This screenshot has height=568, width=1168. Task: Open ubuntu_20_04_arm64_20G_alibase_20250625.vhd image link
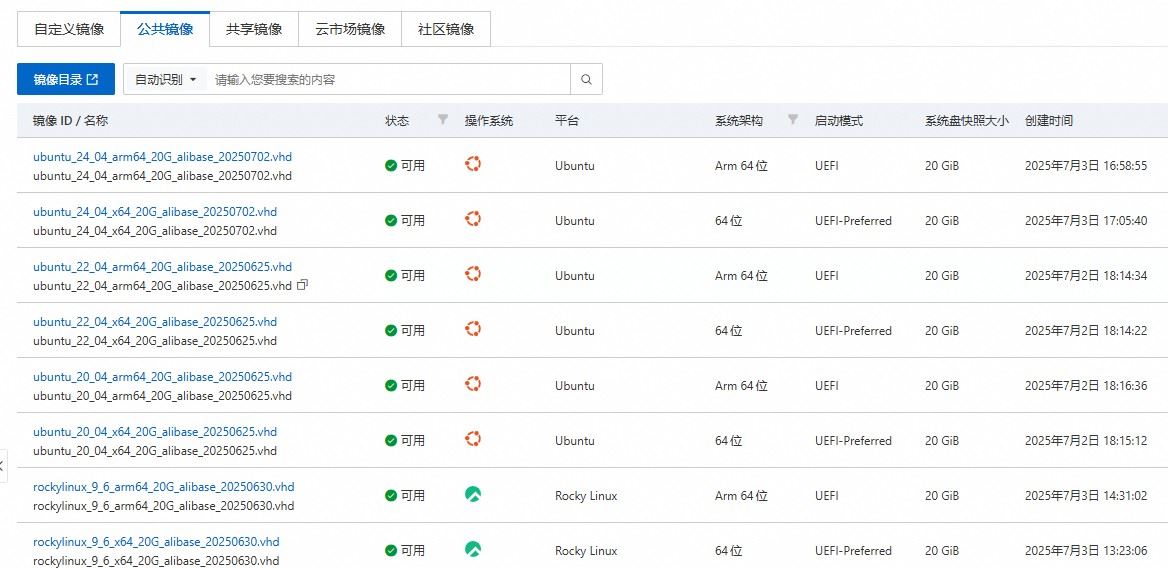click(x=162, y=377)
